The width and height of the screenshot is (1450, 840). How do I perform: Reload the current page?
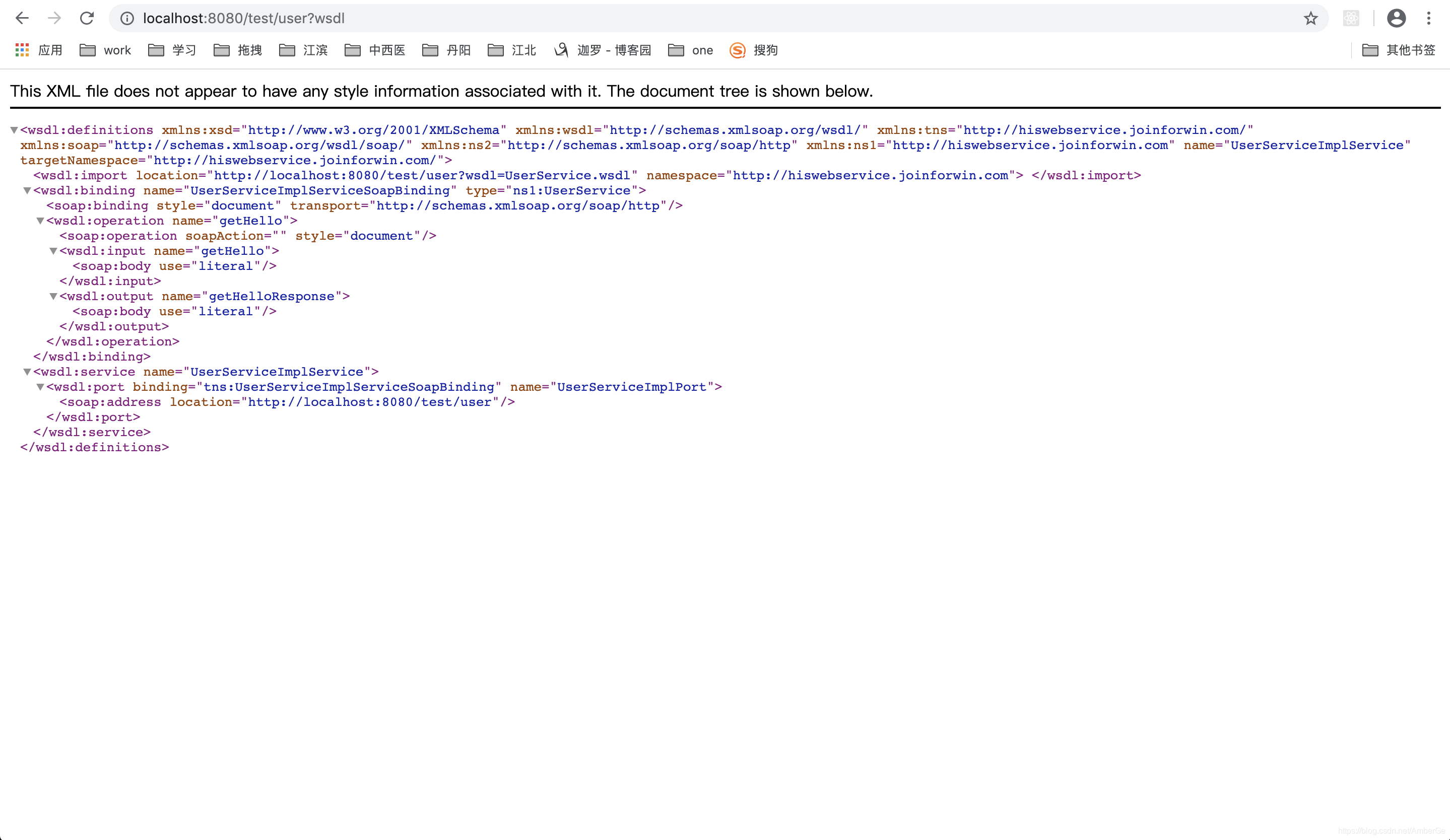(x=87, y=19)
